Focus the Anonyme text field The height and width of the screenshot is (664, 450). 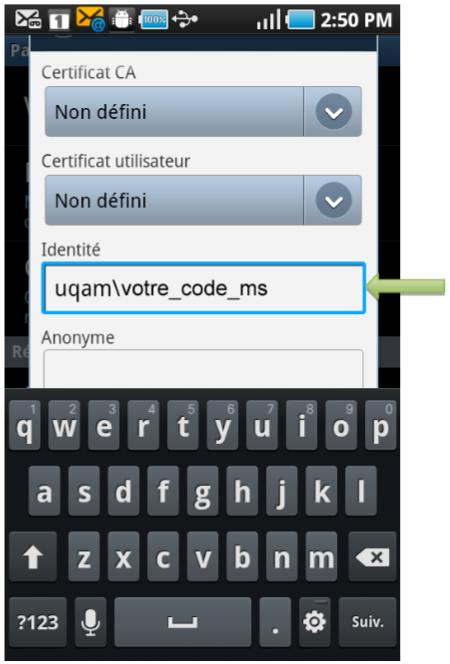[203, 368]
